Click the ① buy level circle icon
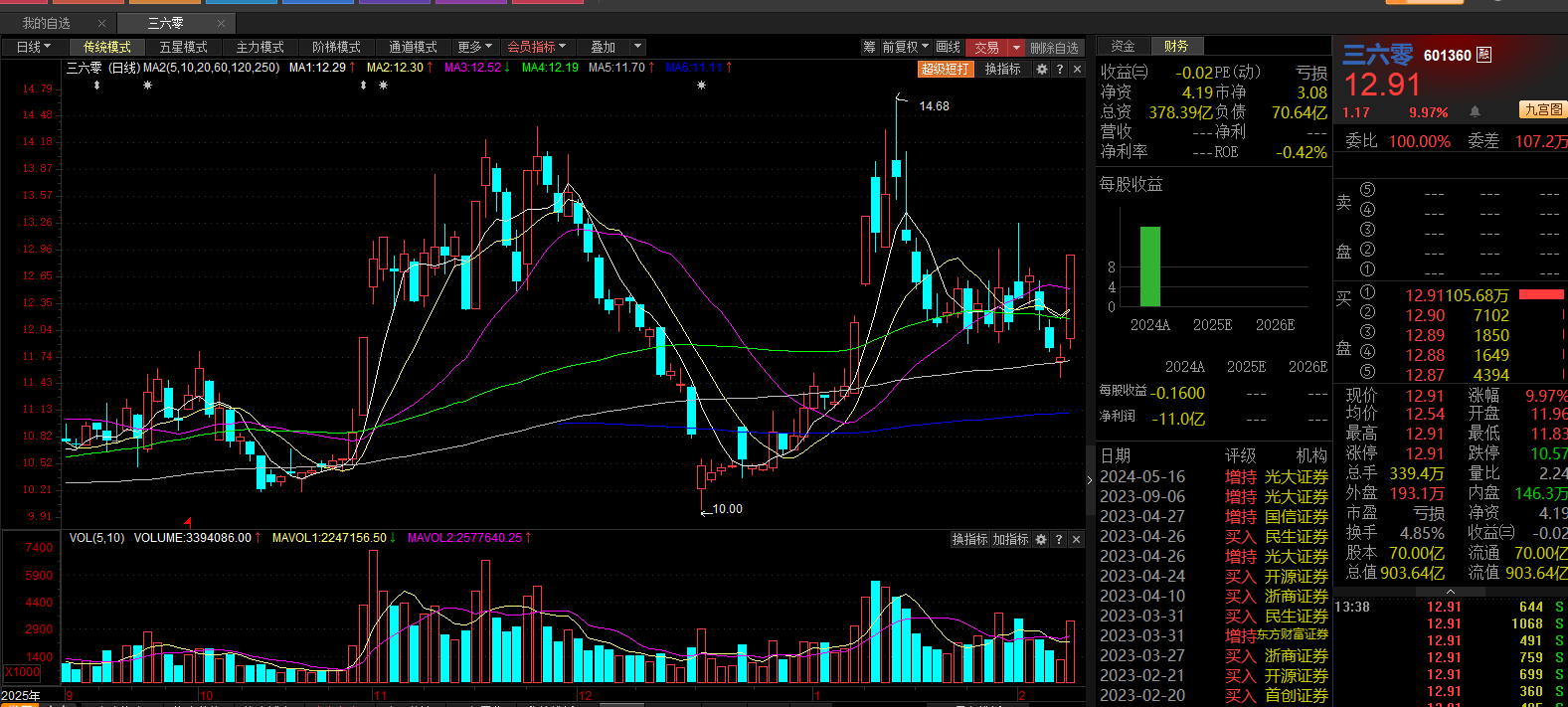 point(1367,293)
